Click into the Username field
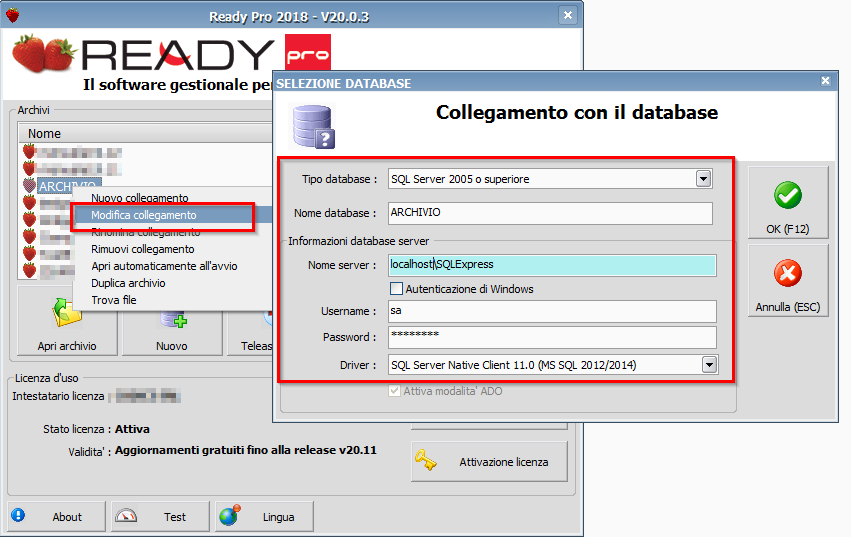Viewport: 851px width, 537px height. pyautogui.click(x=552, y=311)
